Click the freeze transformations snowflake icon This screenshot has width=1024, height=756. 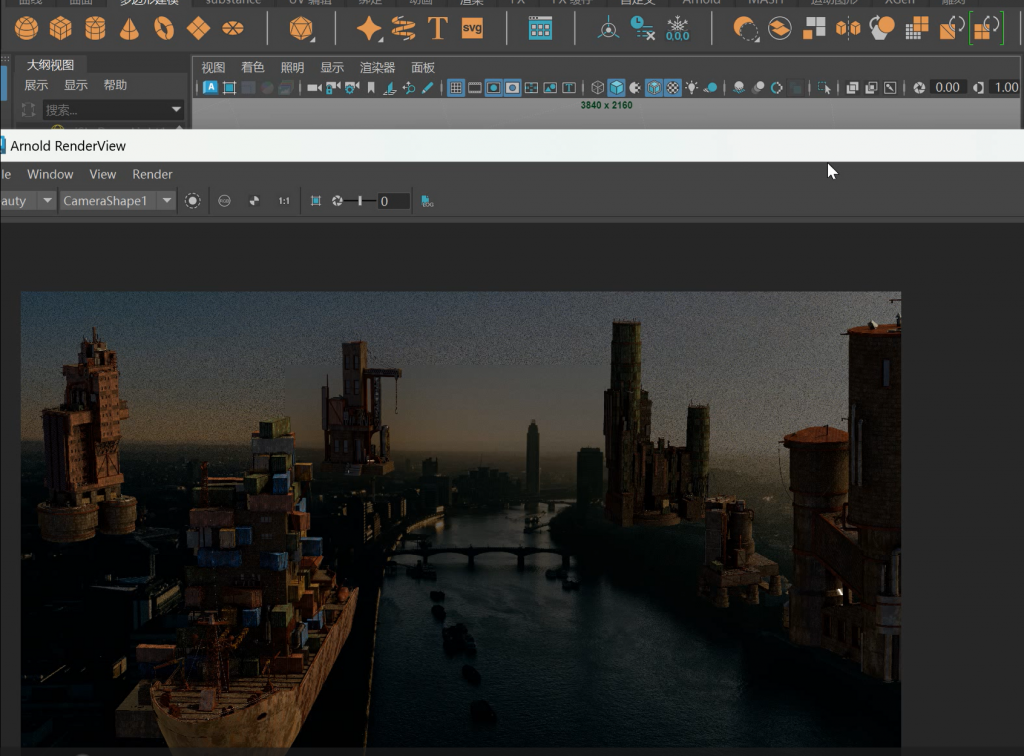[x=677, y=29]
